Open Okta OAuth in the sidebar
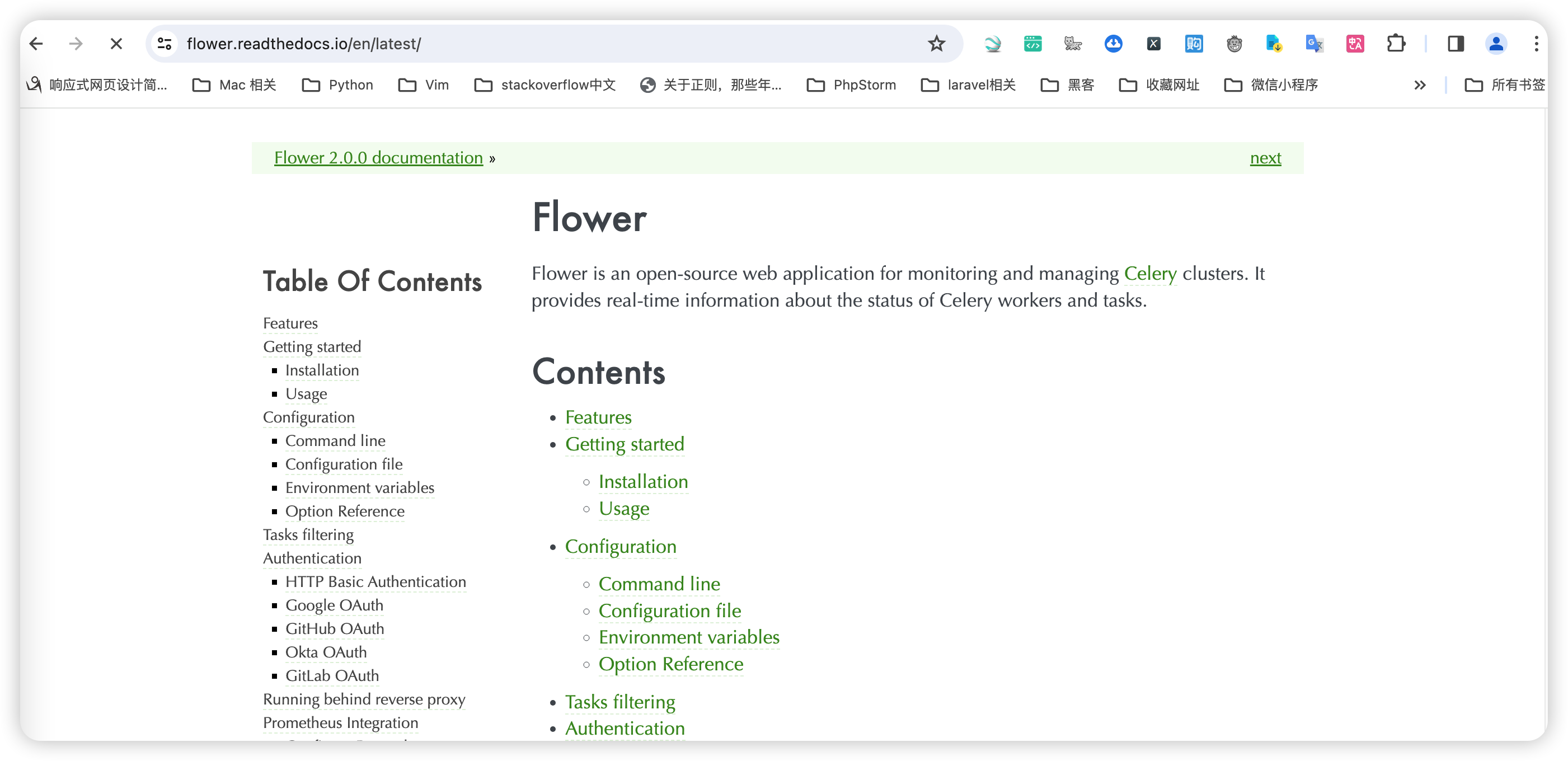This screenshot has height=761, width=1568. (326, 652)
